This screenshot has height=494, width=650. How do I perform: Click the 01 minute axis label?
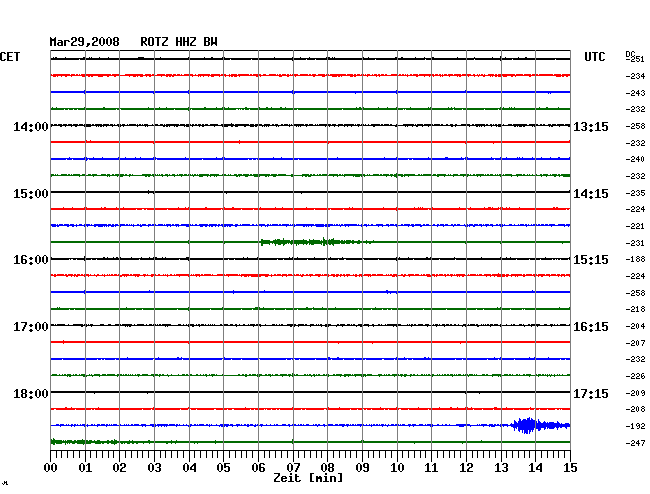85,468
